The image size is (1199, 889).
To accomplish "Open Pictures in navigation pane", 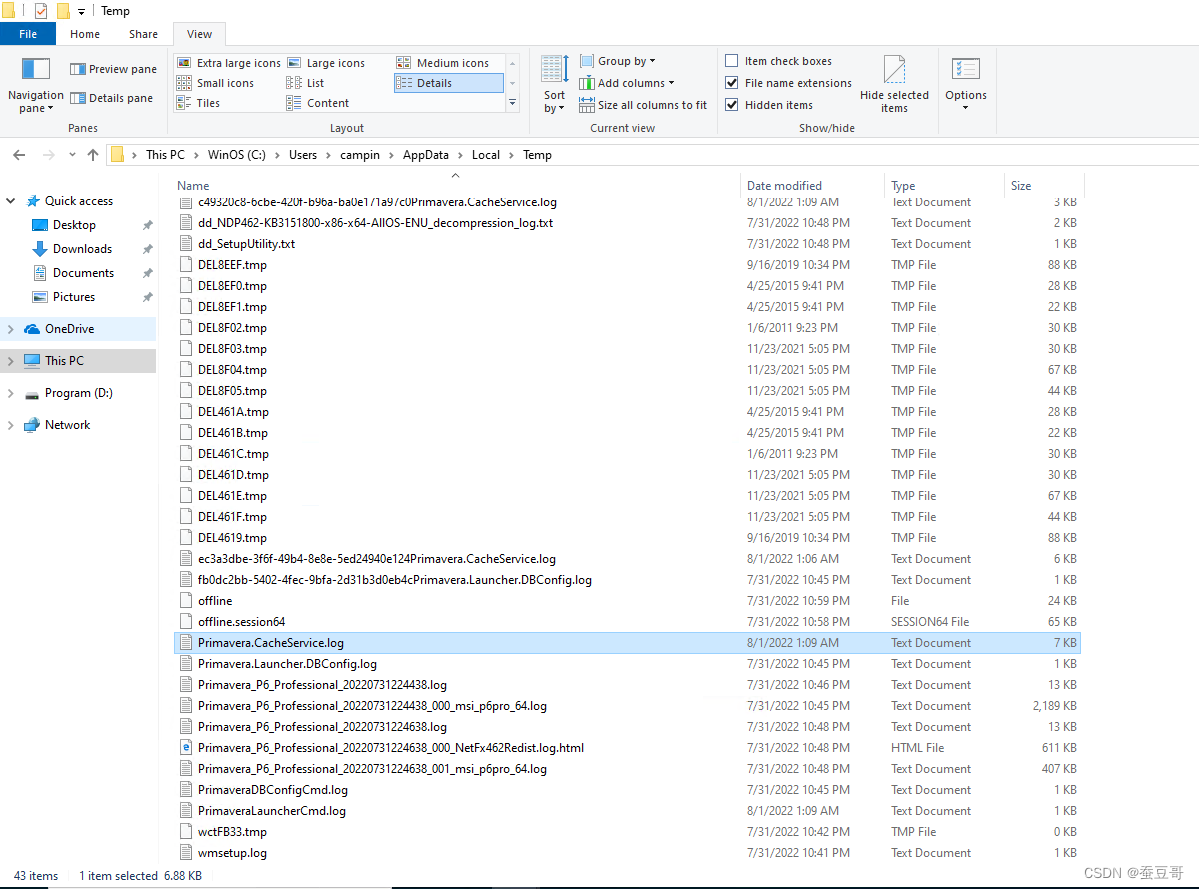I will (x=73, y=297).
